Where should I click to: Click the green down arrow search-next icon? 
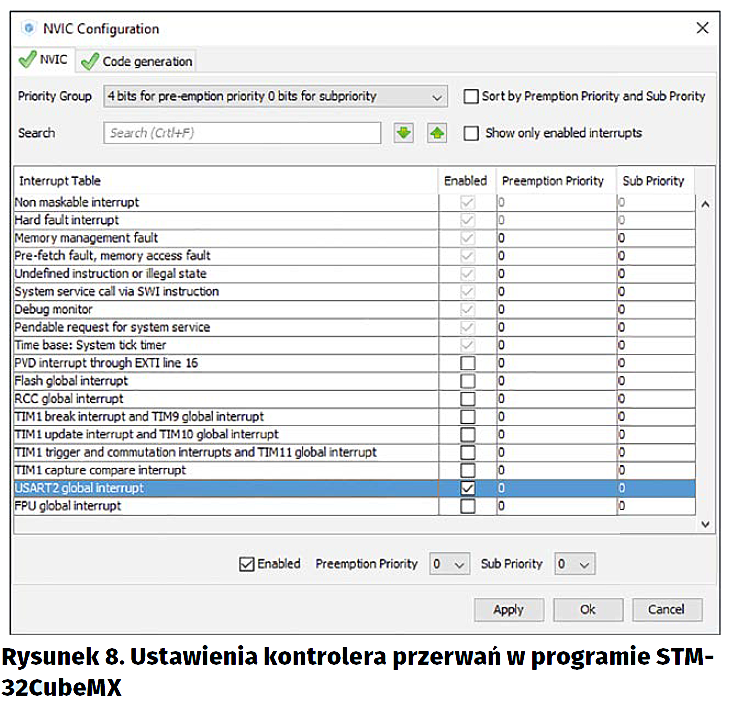click(403, 133)
